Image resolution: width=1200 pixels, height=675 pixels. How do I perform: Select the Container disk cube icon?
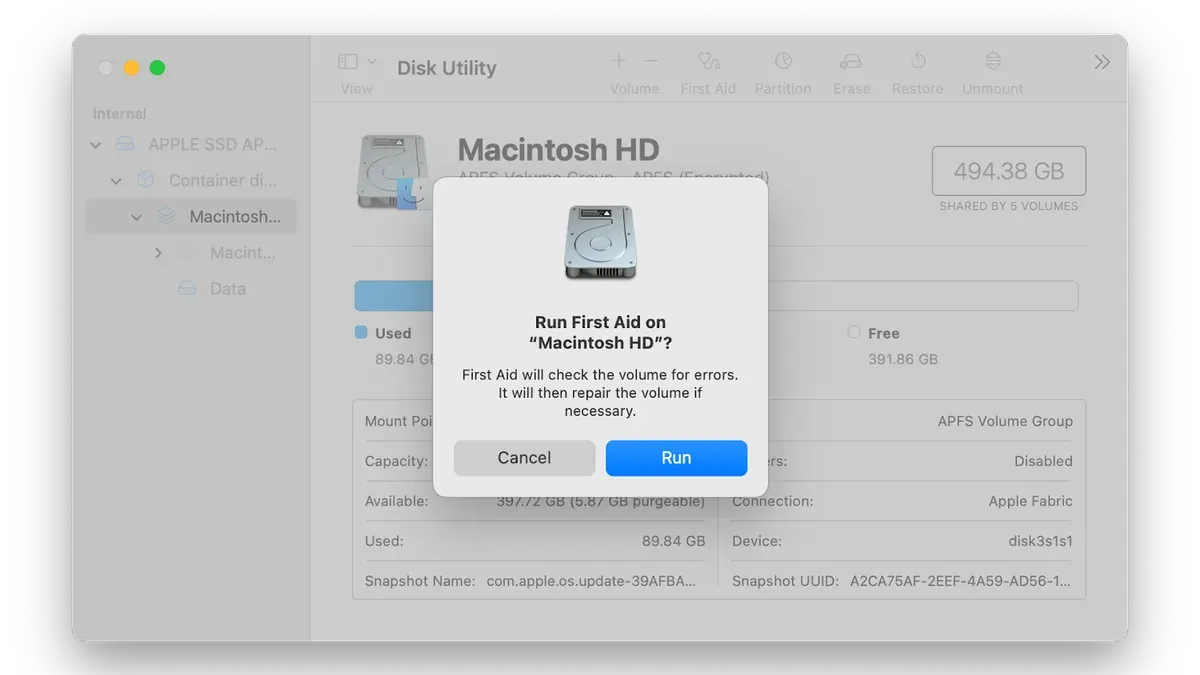click(146, 180)
